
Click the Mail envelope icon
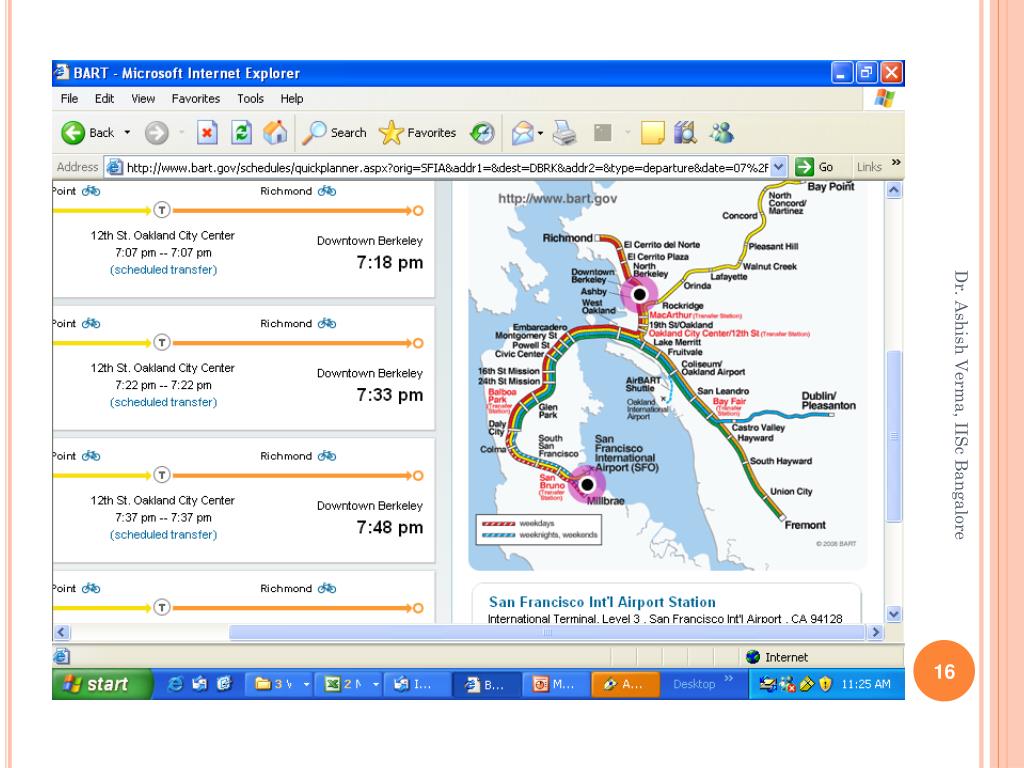coord(522,133)
